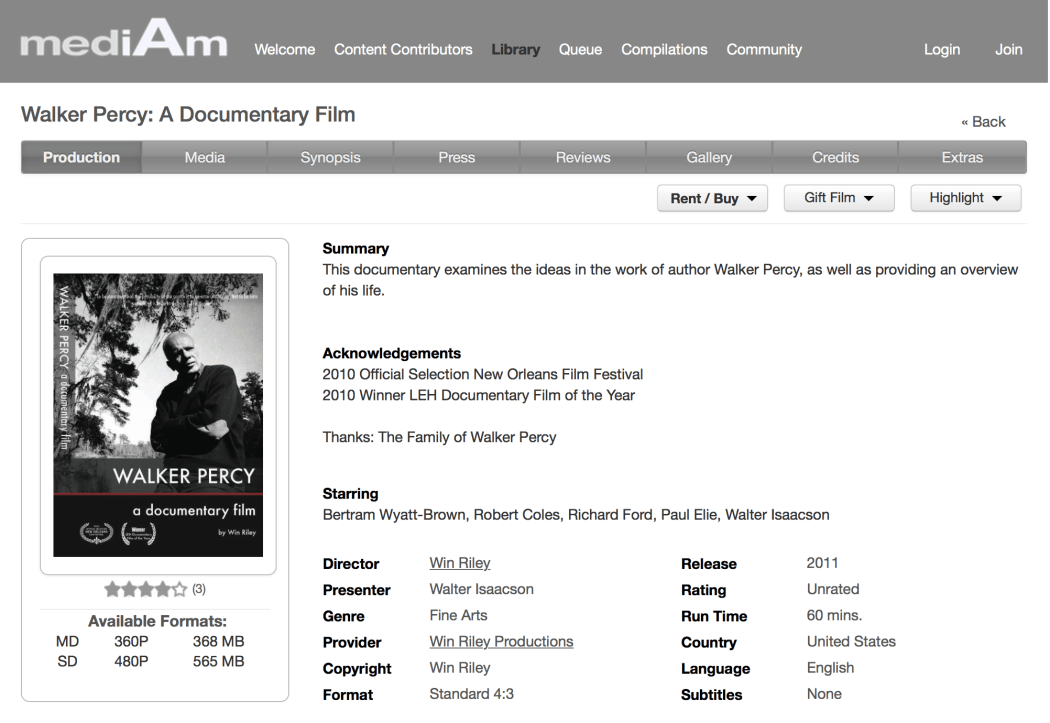Click the star rating below the poster
Viewport: 1050px width, 723px height.
[145, 589]
